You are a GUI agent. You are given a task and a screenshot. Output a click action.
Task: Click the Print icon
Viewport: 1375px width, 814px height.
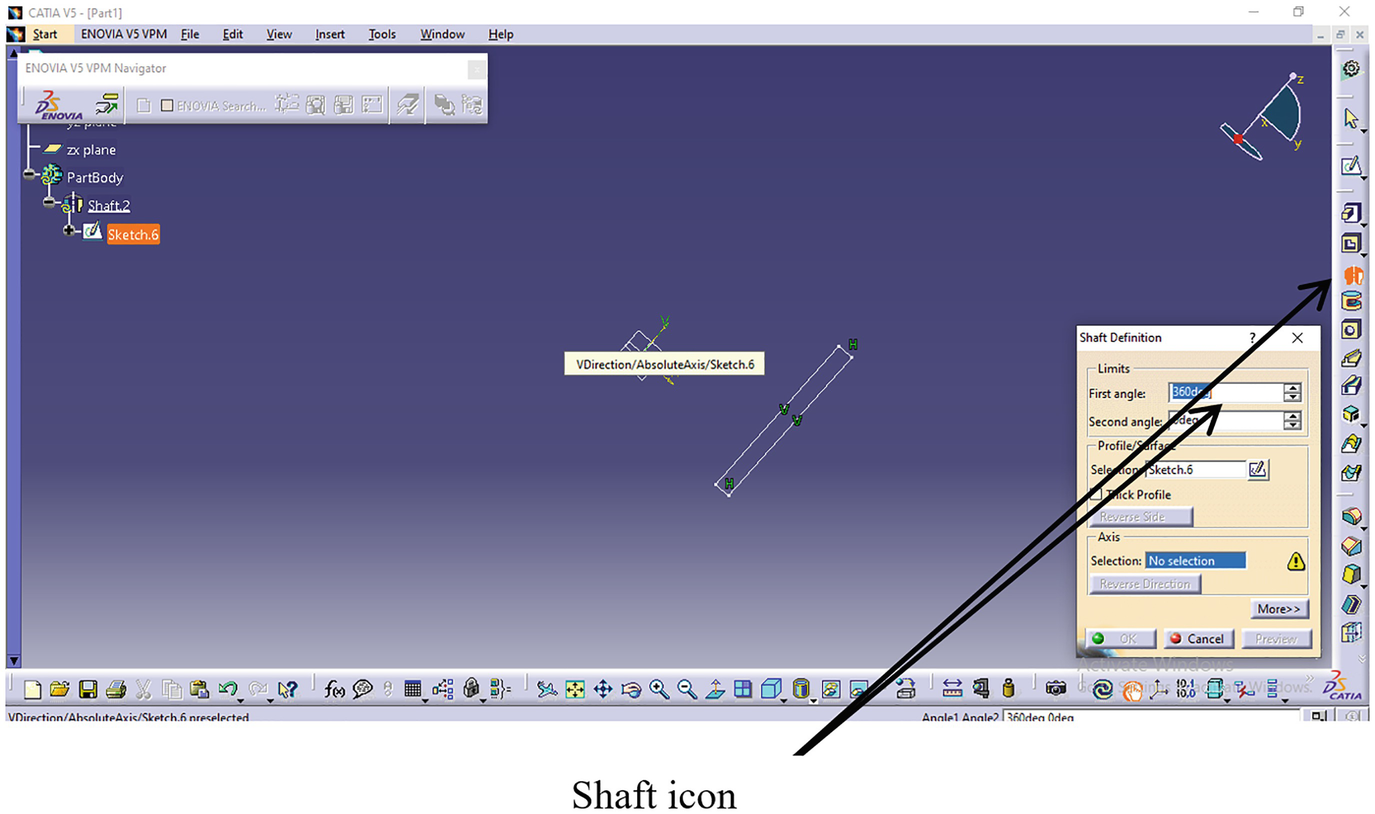[x=115, y=689]
